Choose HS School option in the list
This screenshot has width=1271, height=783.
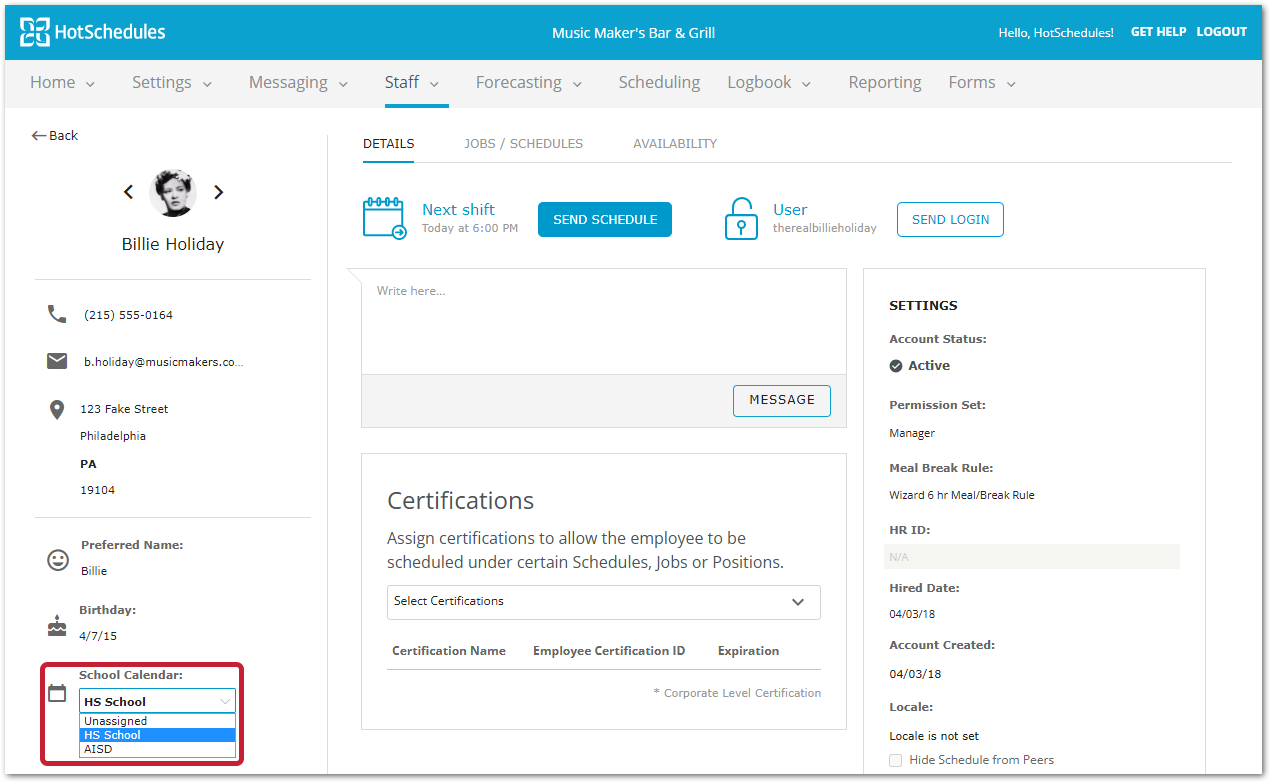(x=157, y=735)
